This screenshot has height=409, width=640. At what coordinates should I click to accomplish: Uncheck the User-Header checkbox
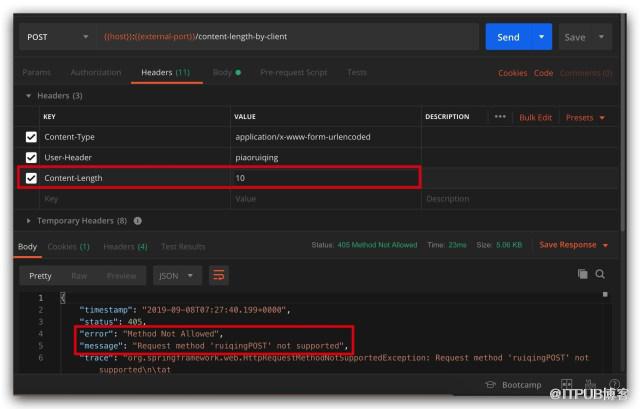31,158
